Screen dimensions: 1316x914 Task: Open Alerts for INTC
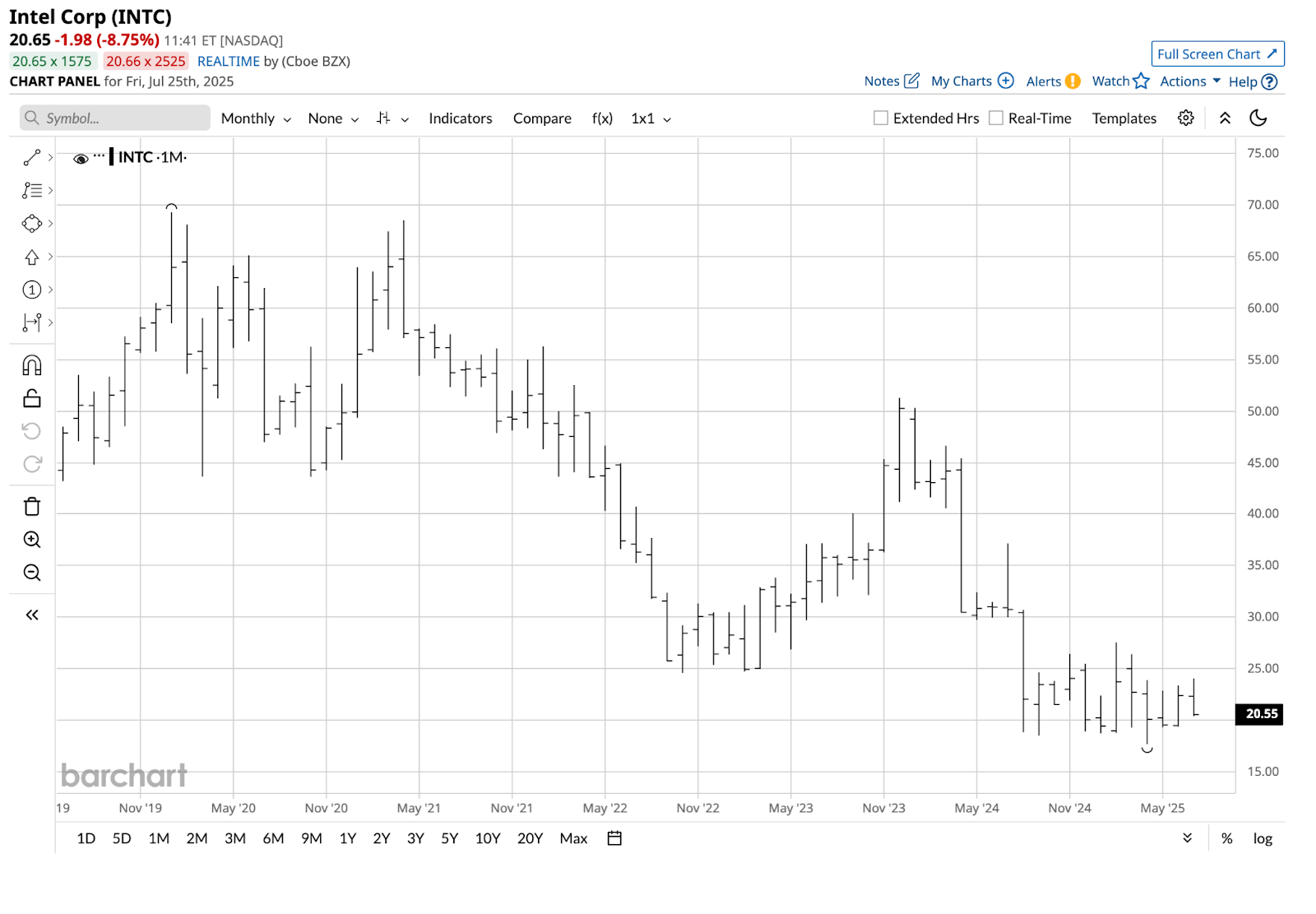(x=1053, y=81)
